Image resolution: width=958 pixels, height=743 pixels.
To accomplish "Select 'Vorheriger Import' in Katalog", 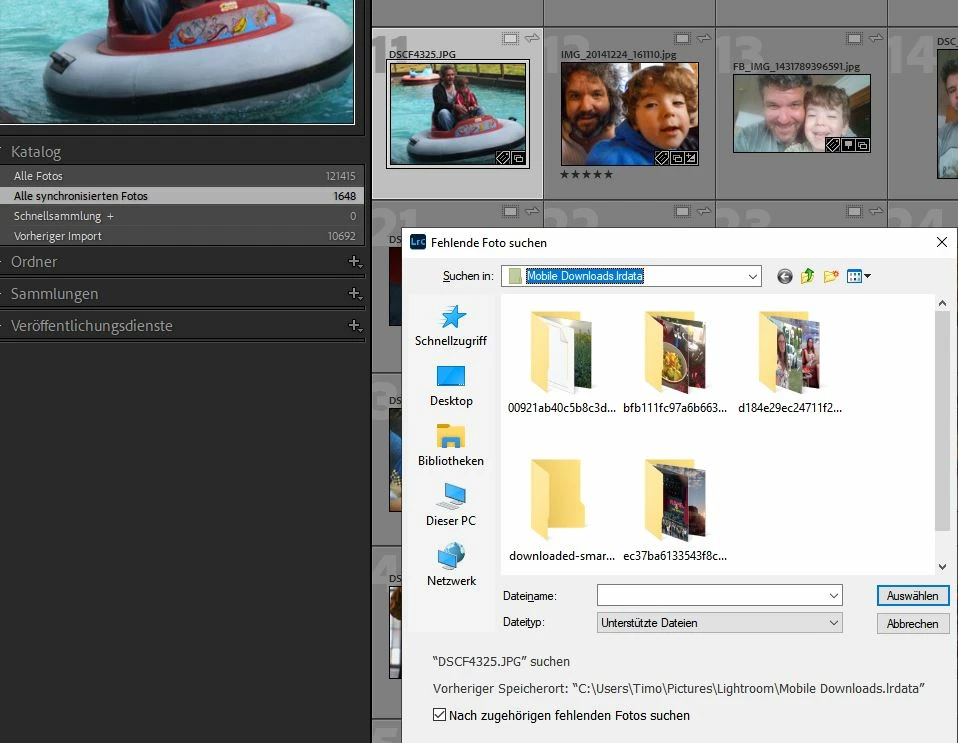I will pyautogui.click(x=182, y=236).
